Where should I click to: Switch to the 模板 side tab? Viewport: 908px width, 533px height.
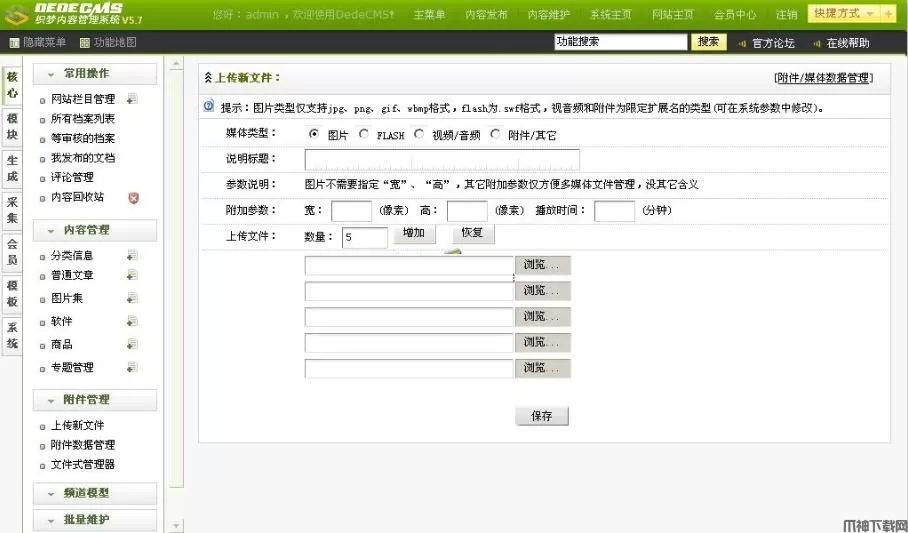12,294
